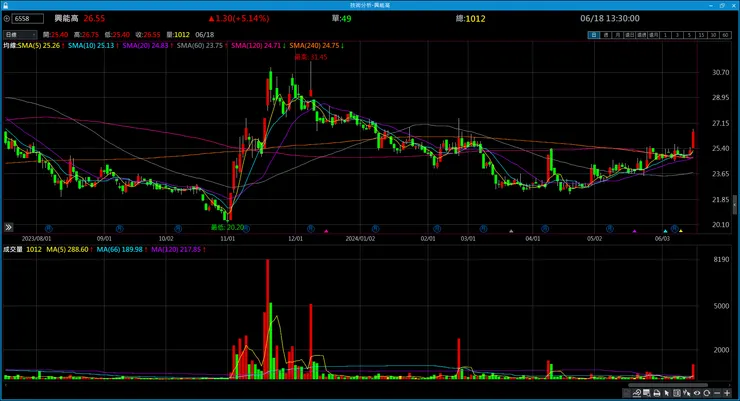
Task: Switch to 3-minute chart button
Action: pyautogui.click(x=677, y=35)
